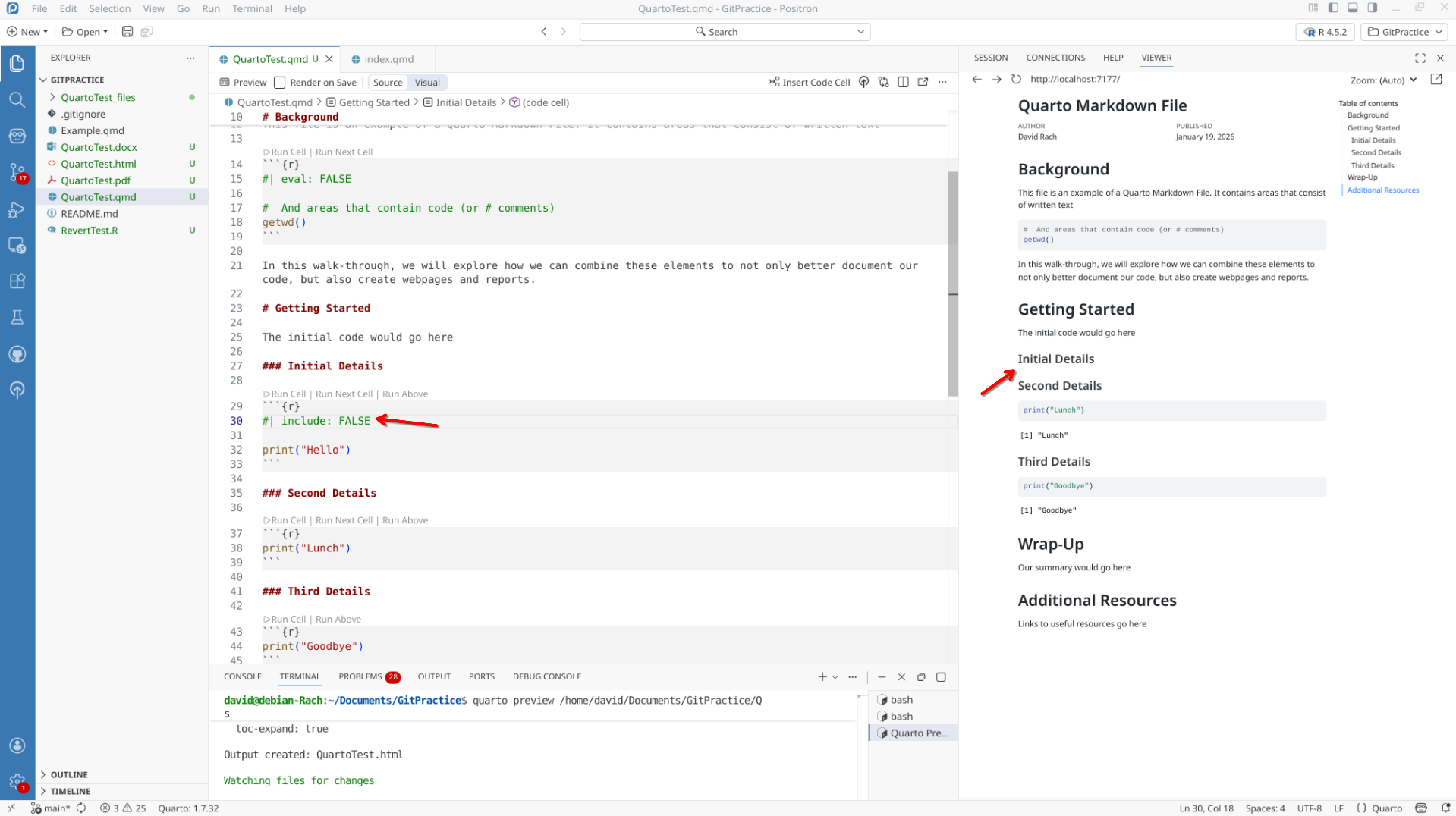Viewport: 1456px width, 816px height.
Task: Open Source Control view with 17 badge
Action: [17, 172]
